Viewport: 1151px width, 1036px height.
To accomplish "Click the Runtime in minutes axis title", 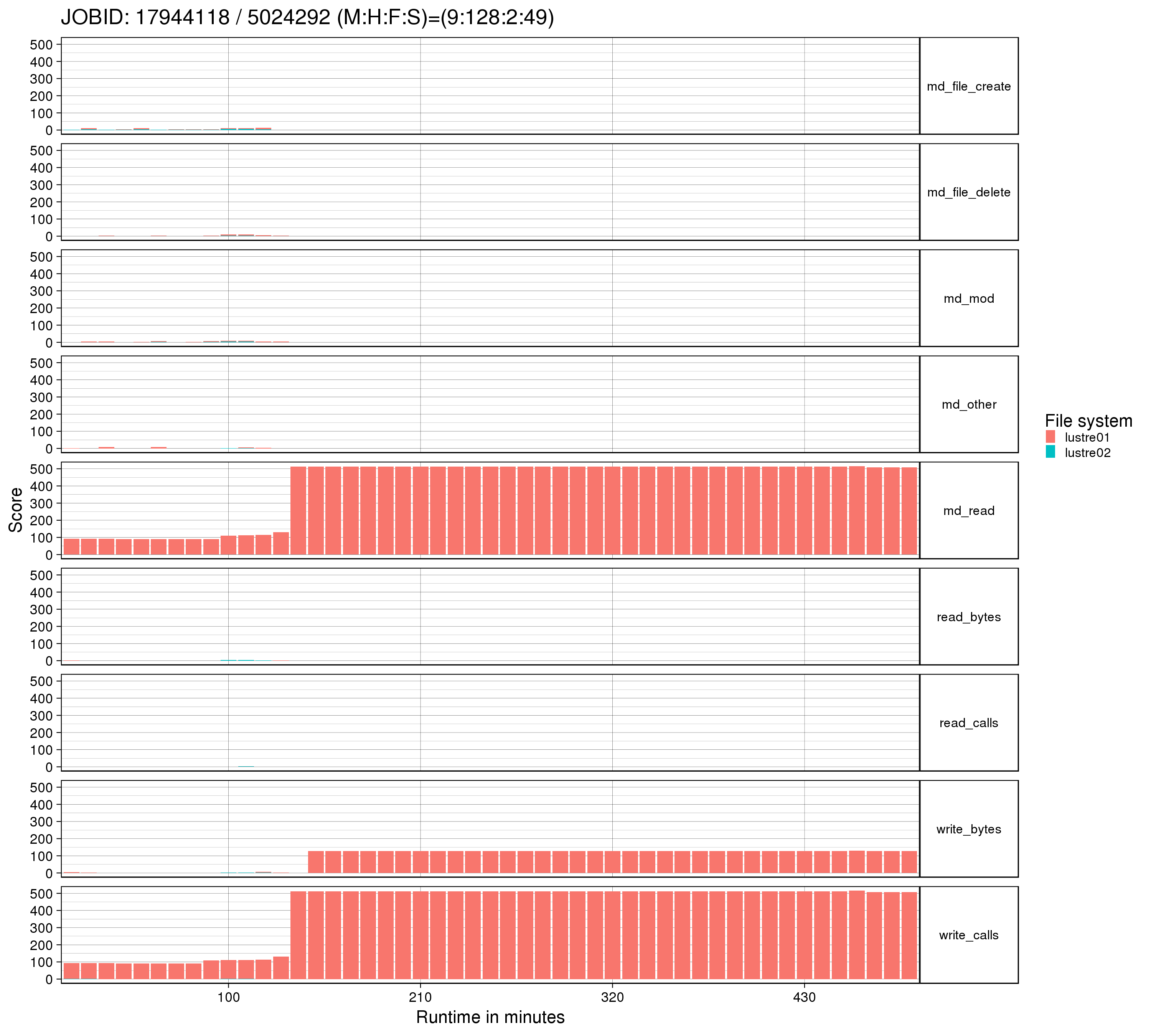I will tap(490, 1017).
